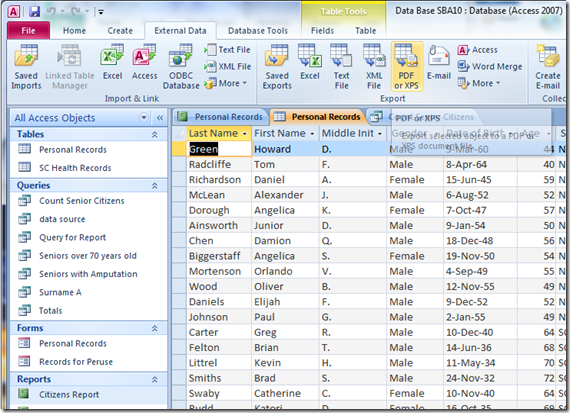Open Saved Imports

click(x=26, y=67)
